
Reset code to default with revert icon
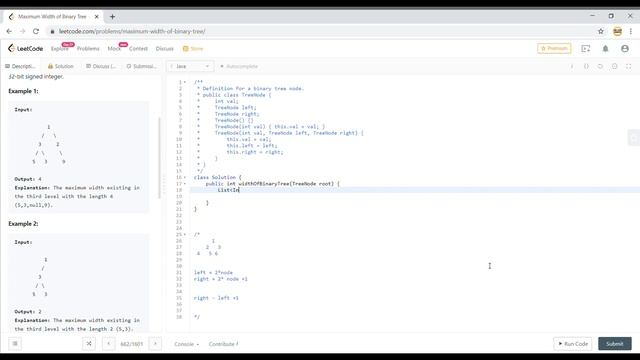point(600,66)
